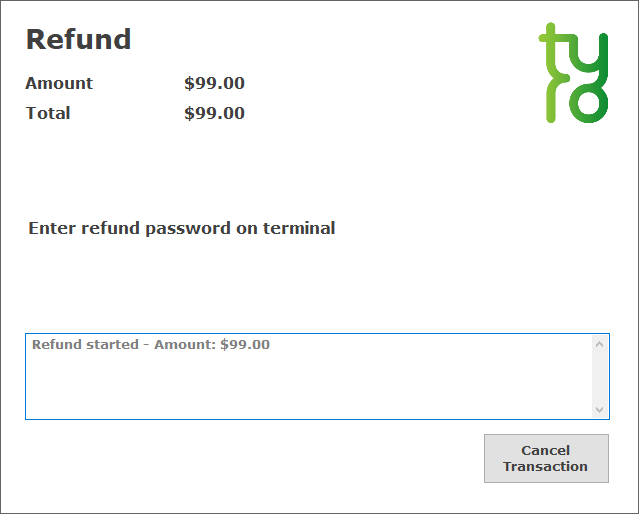
Task: Click the Total value $99.00
Action: click(x=214, y=113)
